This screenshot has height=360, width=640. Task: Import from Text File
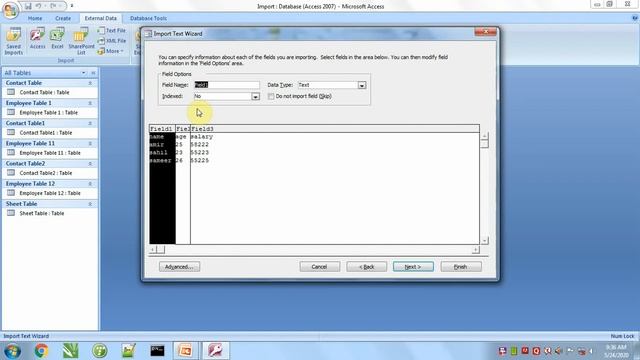tap(111, 31)
